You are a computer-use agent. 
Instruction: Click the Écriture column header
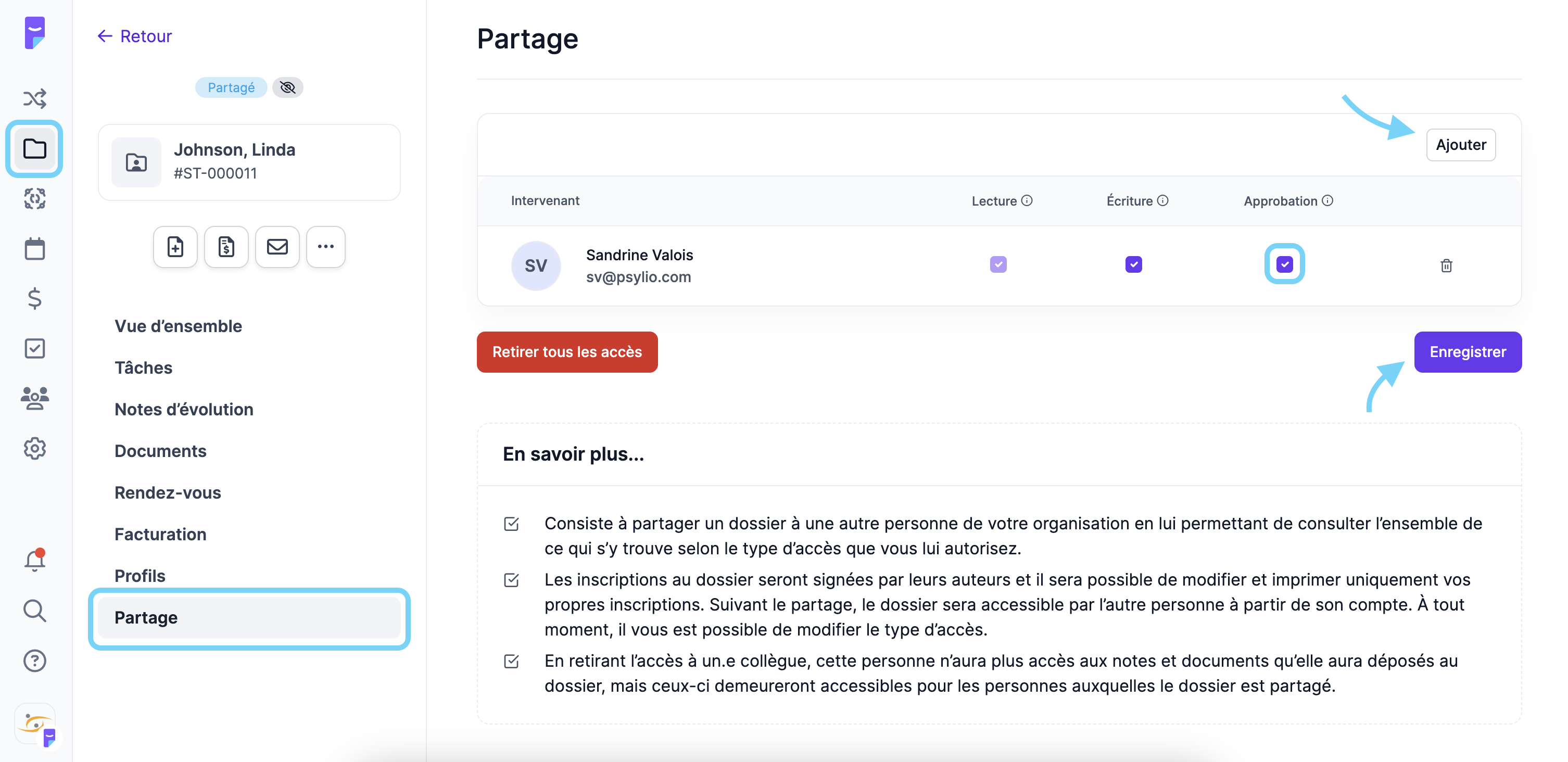click(x=1129, y=201)
